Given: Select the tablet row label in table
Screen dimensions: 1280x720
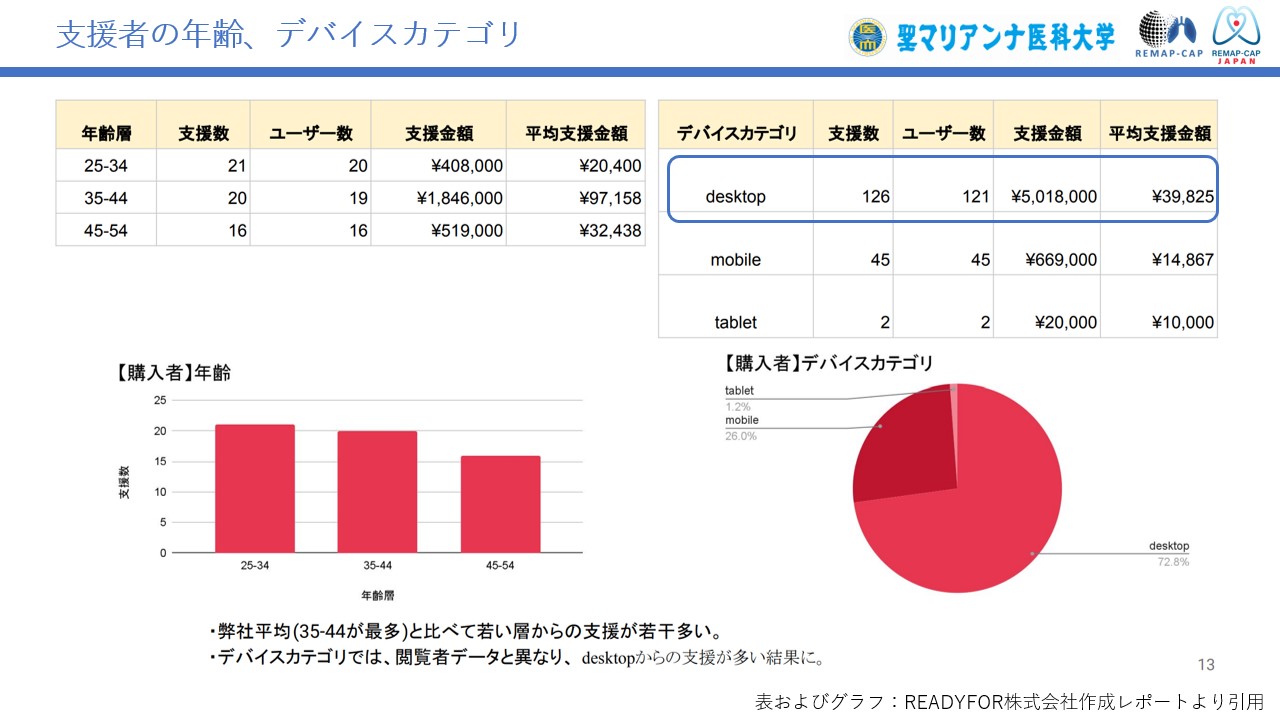Looking at the screenshot, I should tap(736, 322).
